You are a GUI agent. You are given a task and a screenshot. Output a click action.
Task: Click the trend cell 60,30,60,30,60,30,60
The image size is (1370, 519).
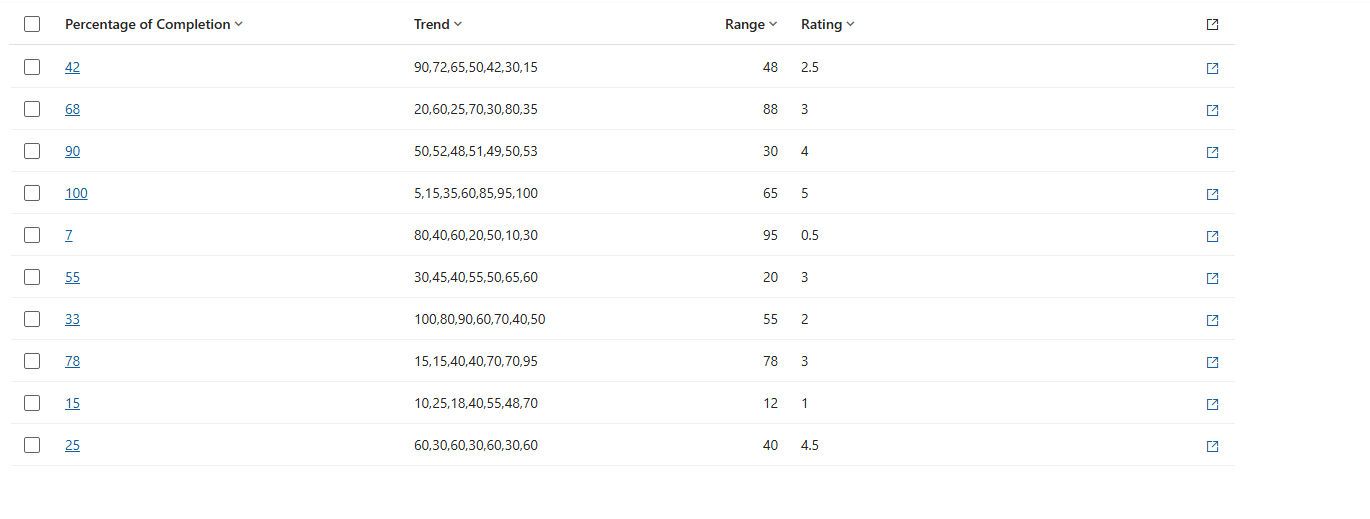point(476,445)
